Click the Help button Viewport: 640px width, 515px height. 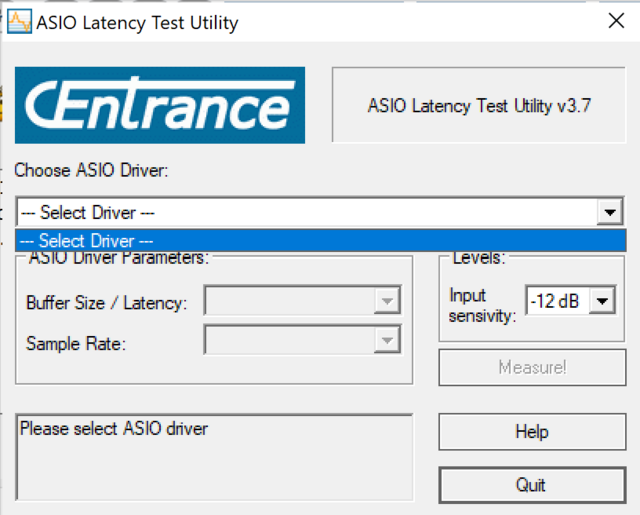pos(532,432)
